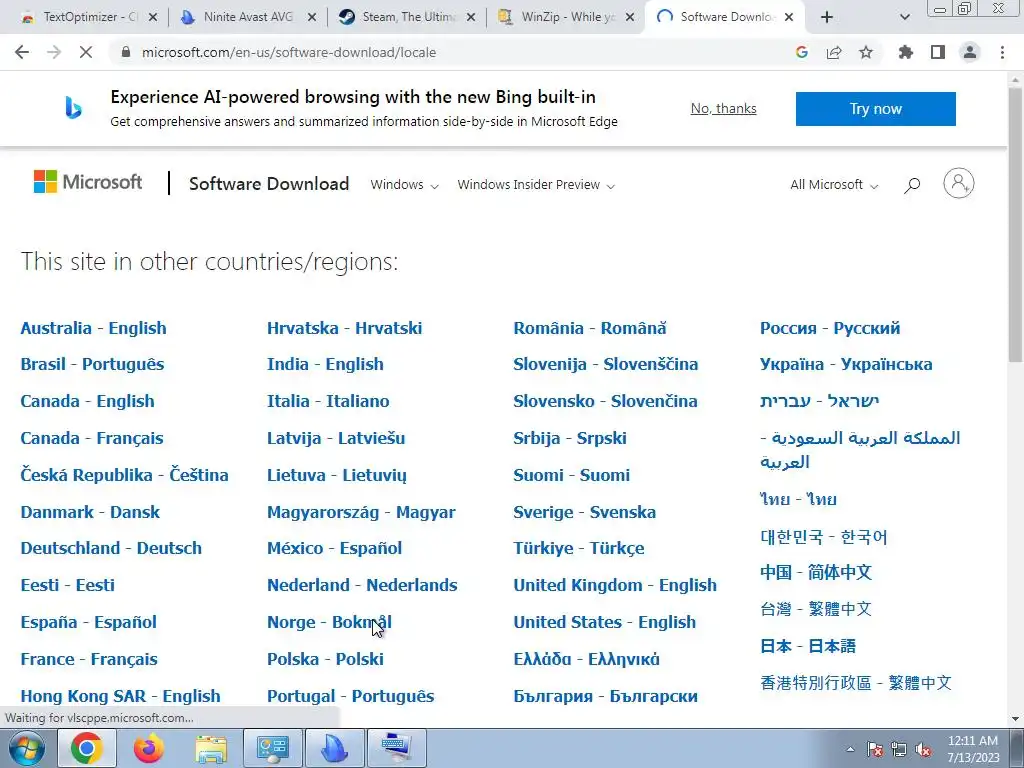This screenshot has width=1024, height=768.
Task: Click the scrollbar down arrow
Action: pyautogui.click(x=1016, y=720)
